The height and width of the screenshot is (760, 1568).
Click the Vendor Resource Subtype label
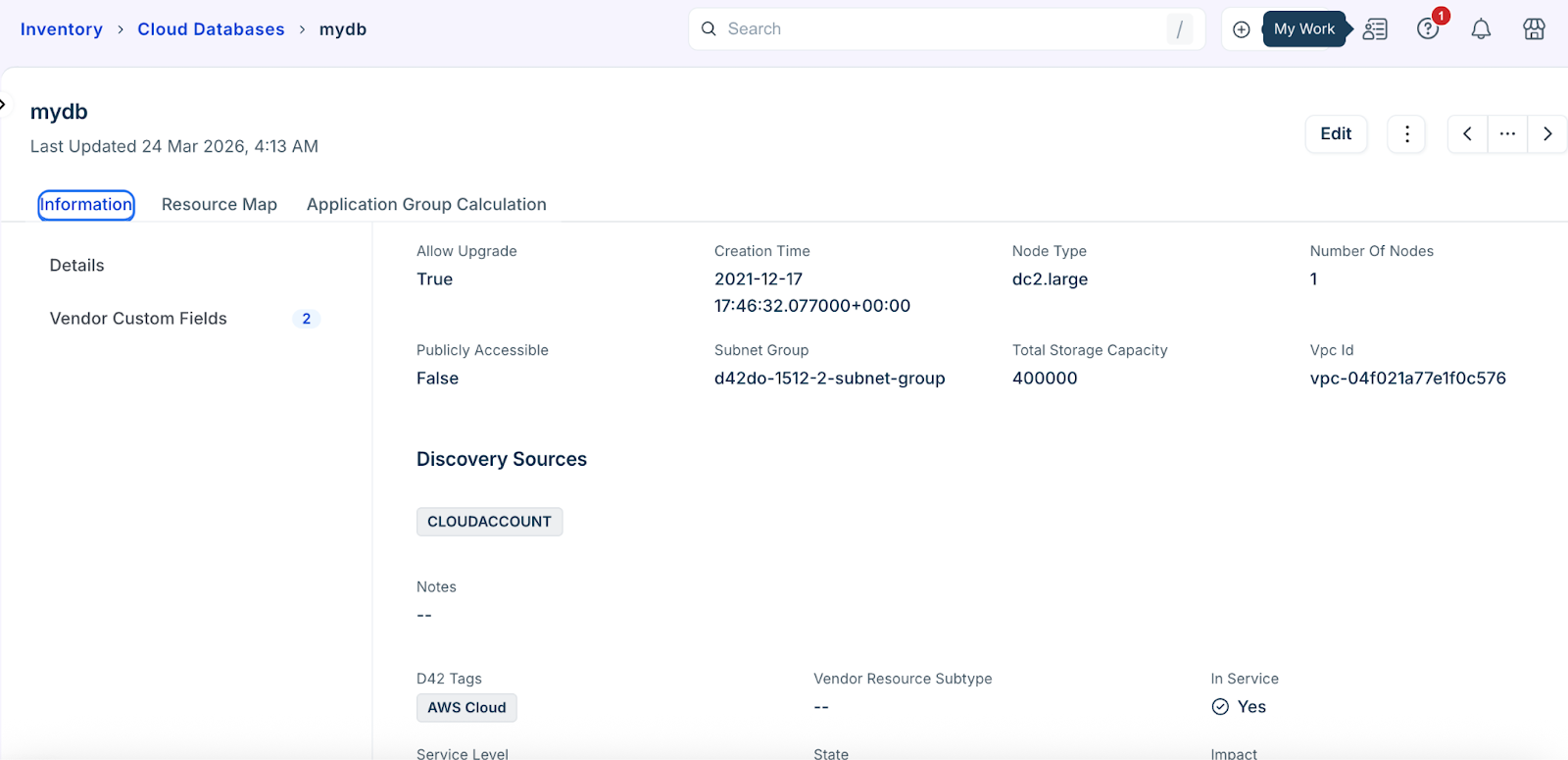[903, 679]
